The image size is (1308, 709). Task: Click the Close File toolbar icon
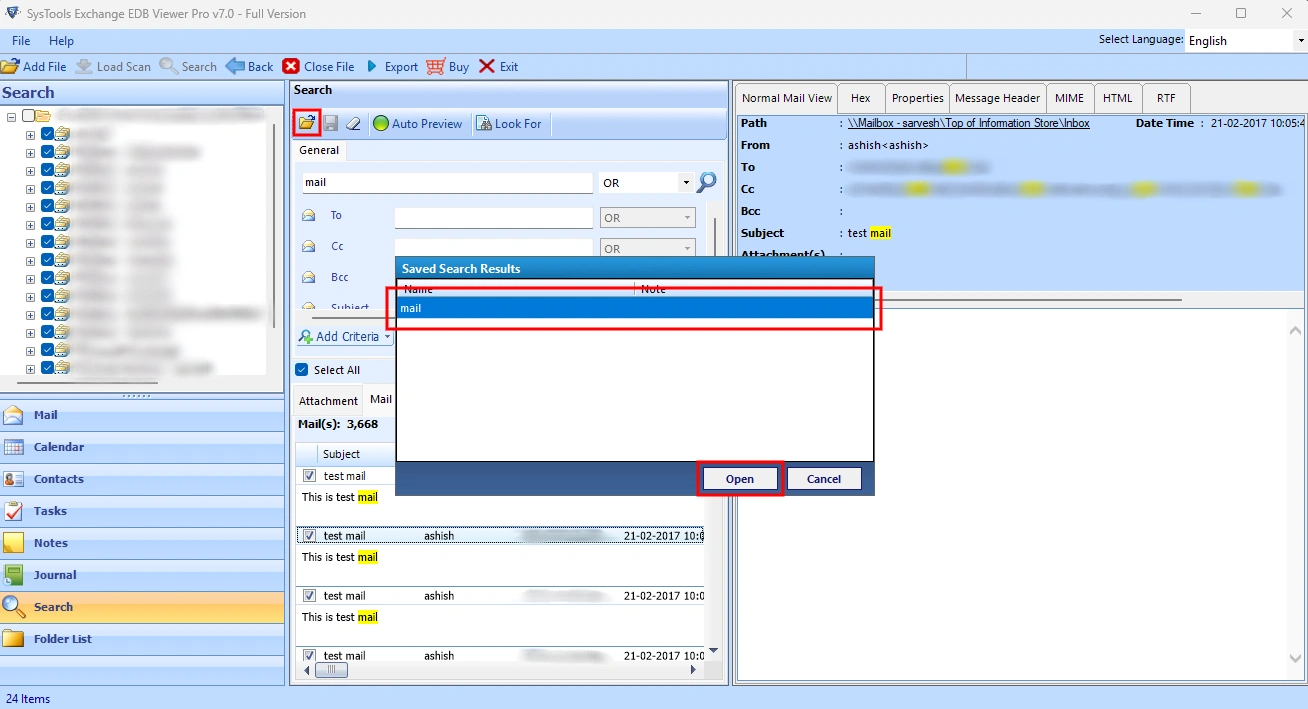[291, 66]
